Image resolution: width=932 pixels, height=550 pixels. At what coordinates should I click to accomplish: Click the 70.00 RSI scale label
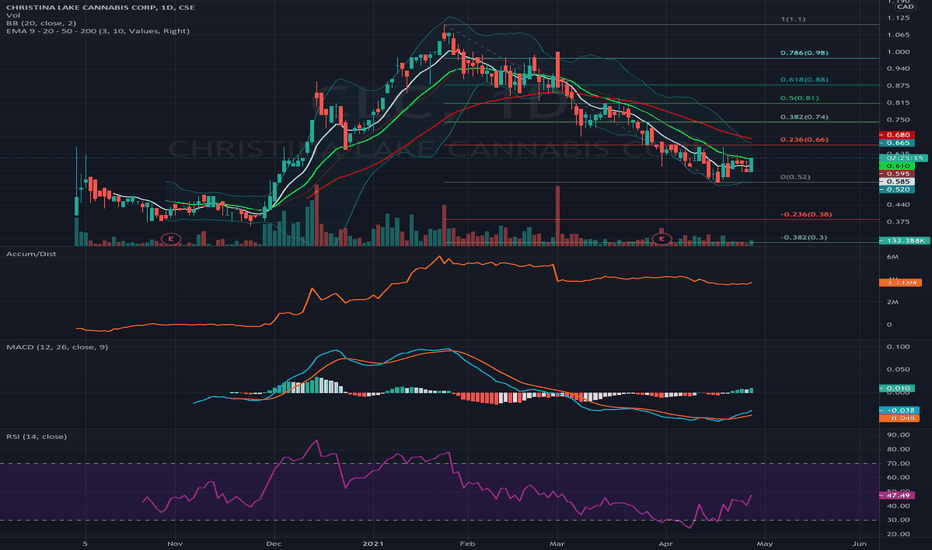tap(898, 463)
